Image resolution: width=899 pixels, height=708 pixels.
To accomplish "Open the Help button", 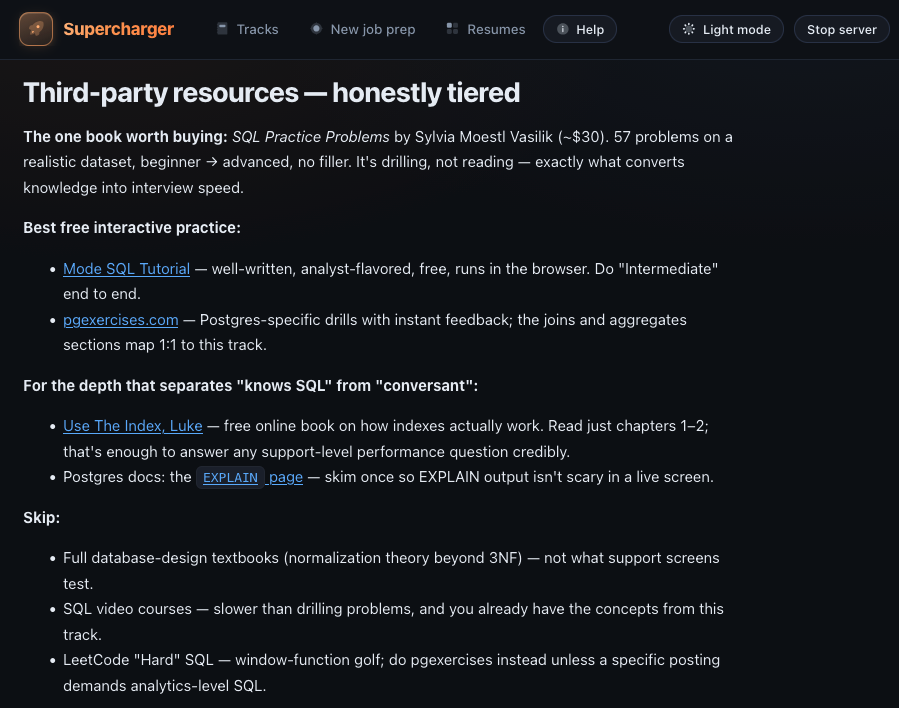I will pos(580,29).
